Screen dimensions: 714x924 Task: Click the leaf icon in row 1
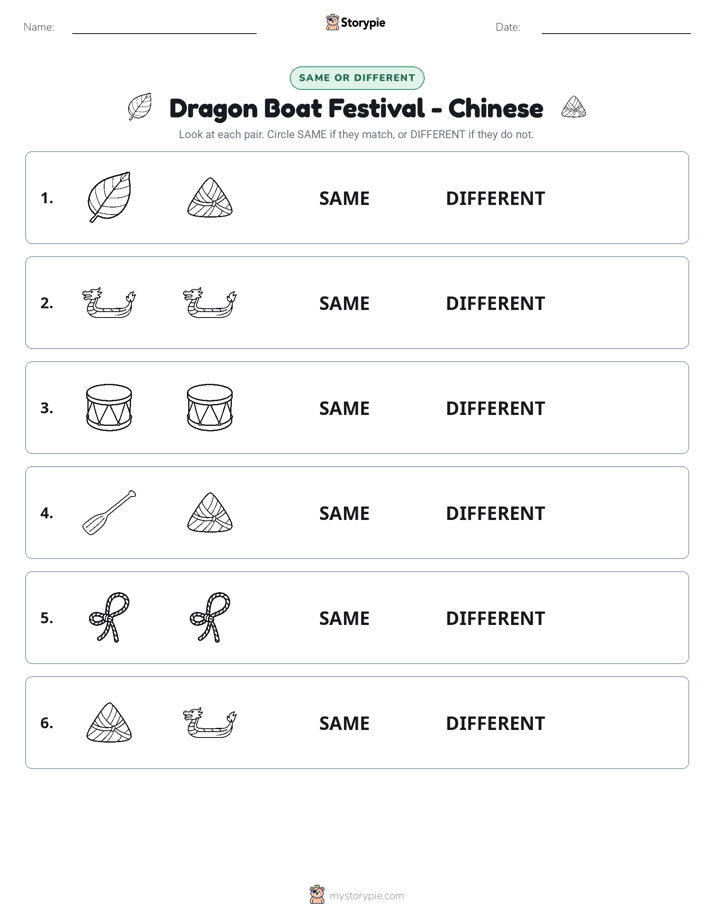[x=109, y=197]
